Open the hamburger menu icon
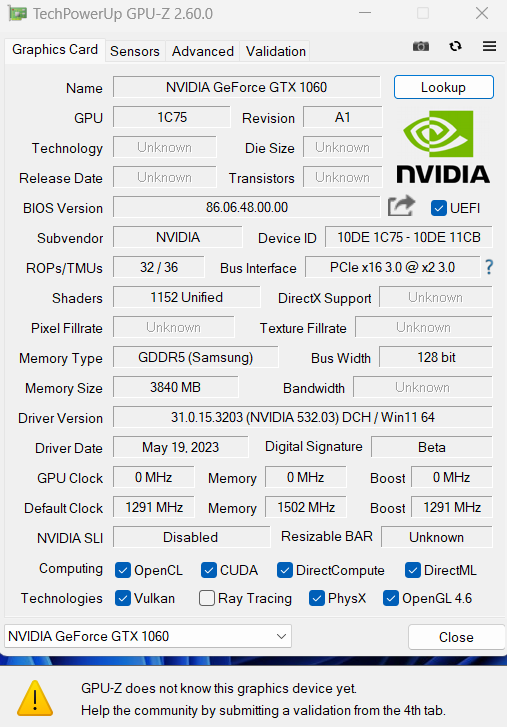Viewport: 507px width, 727px height. [x=489, y=46]
